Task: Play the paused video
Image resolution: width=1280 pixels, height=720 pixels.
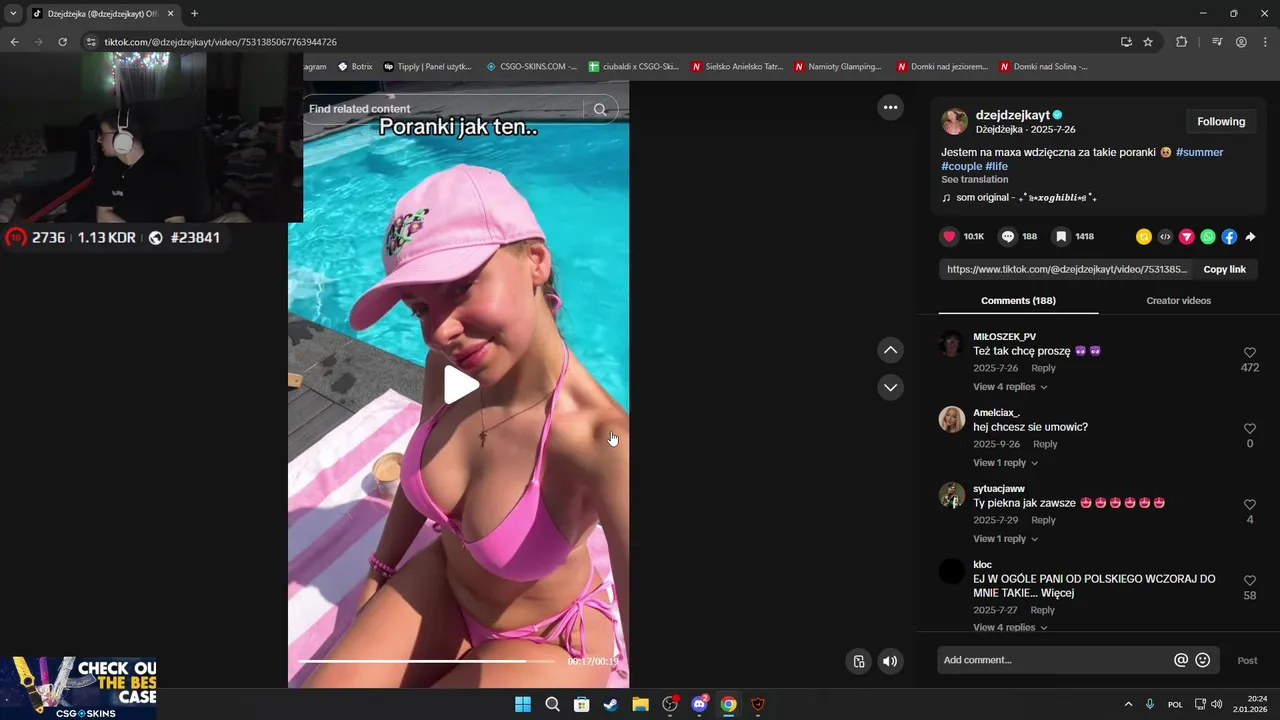Action: click(460, 385)
